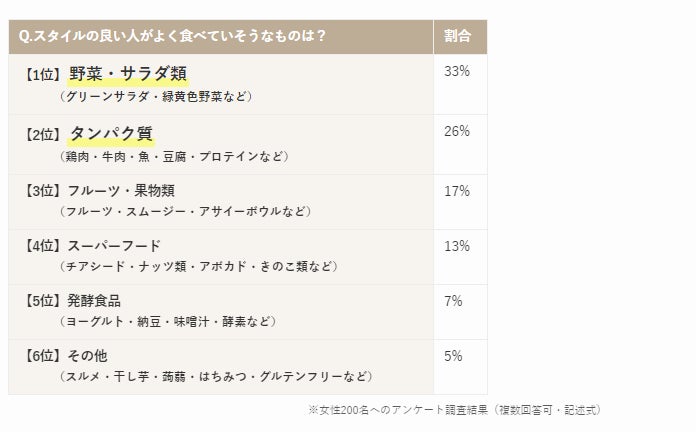
Task: Click the 33% value
Action: click(x=457, y=71)
